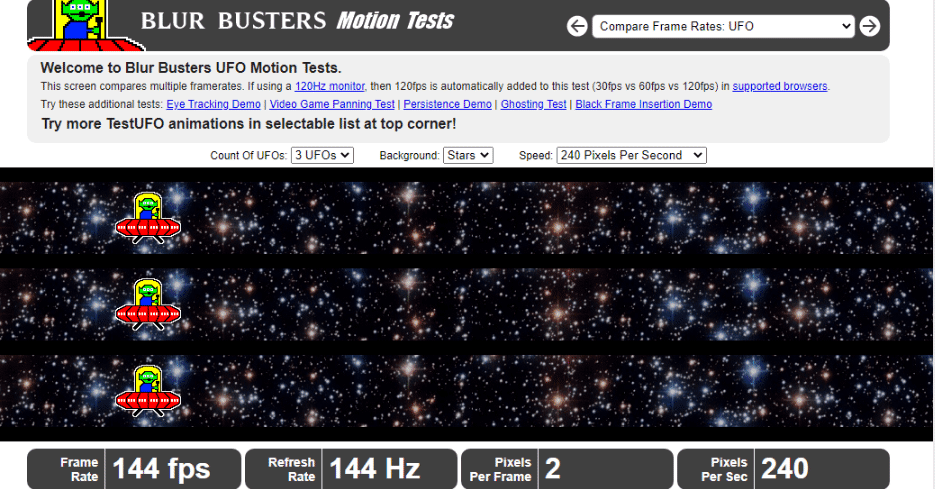Go to next test with right arrow
The height and width of the screenshot is (489, 935).
click(x=869, y=26)
